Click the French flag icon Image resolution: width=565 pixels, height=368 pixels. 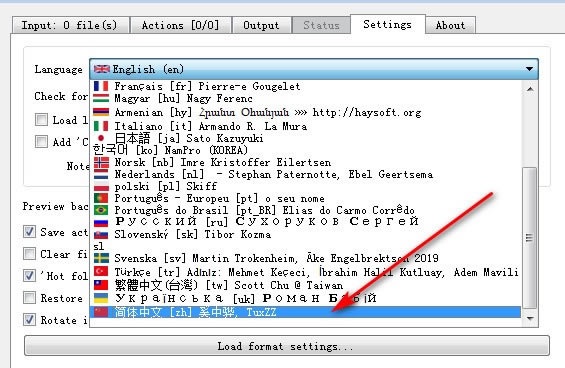[101, 86]
